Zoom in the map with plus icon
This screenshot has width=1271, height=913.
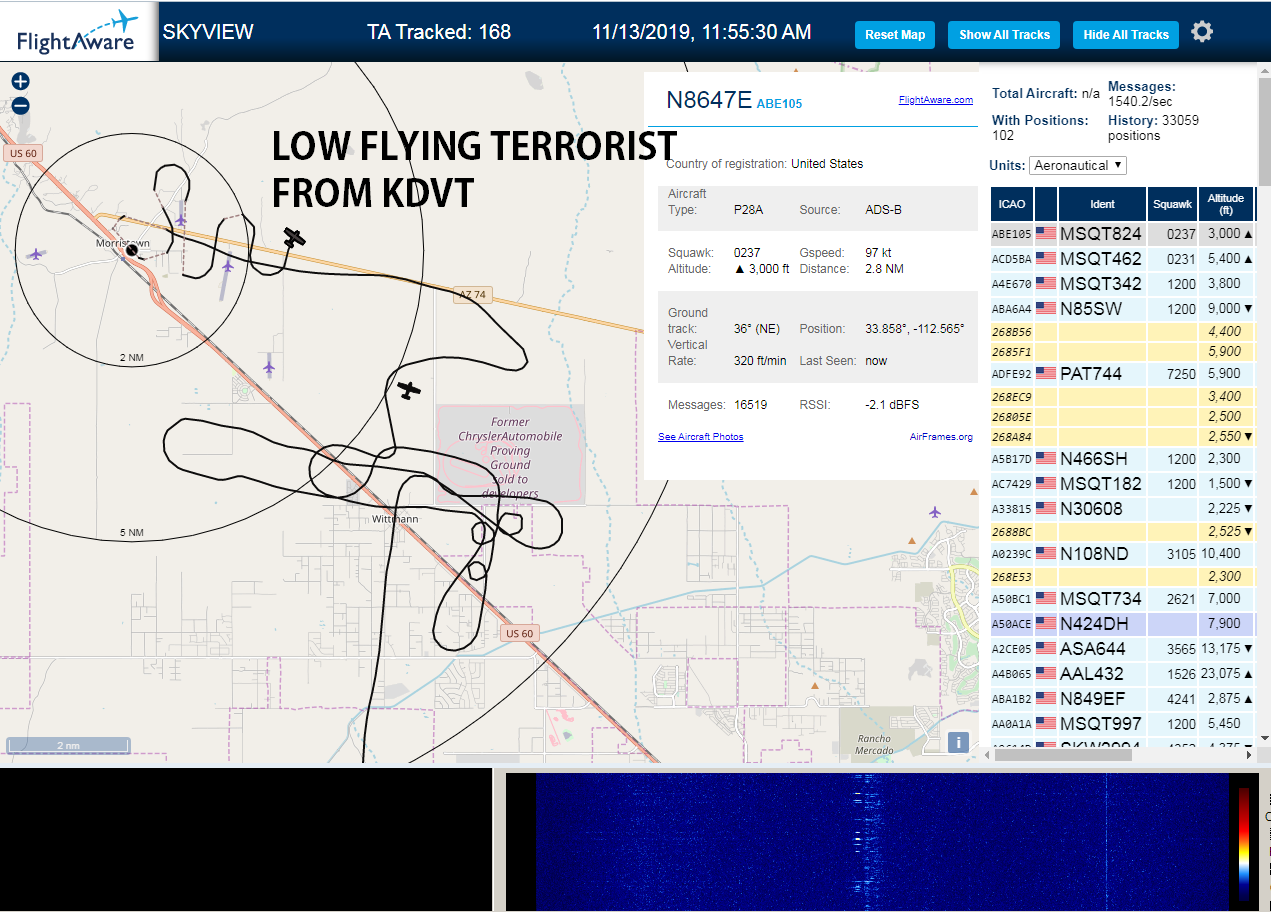click(x=20, y=81)
